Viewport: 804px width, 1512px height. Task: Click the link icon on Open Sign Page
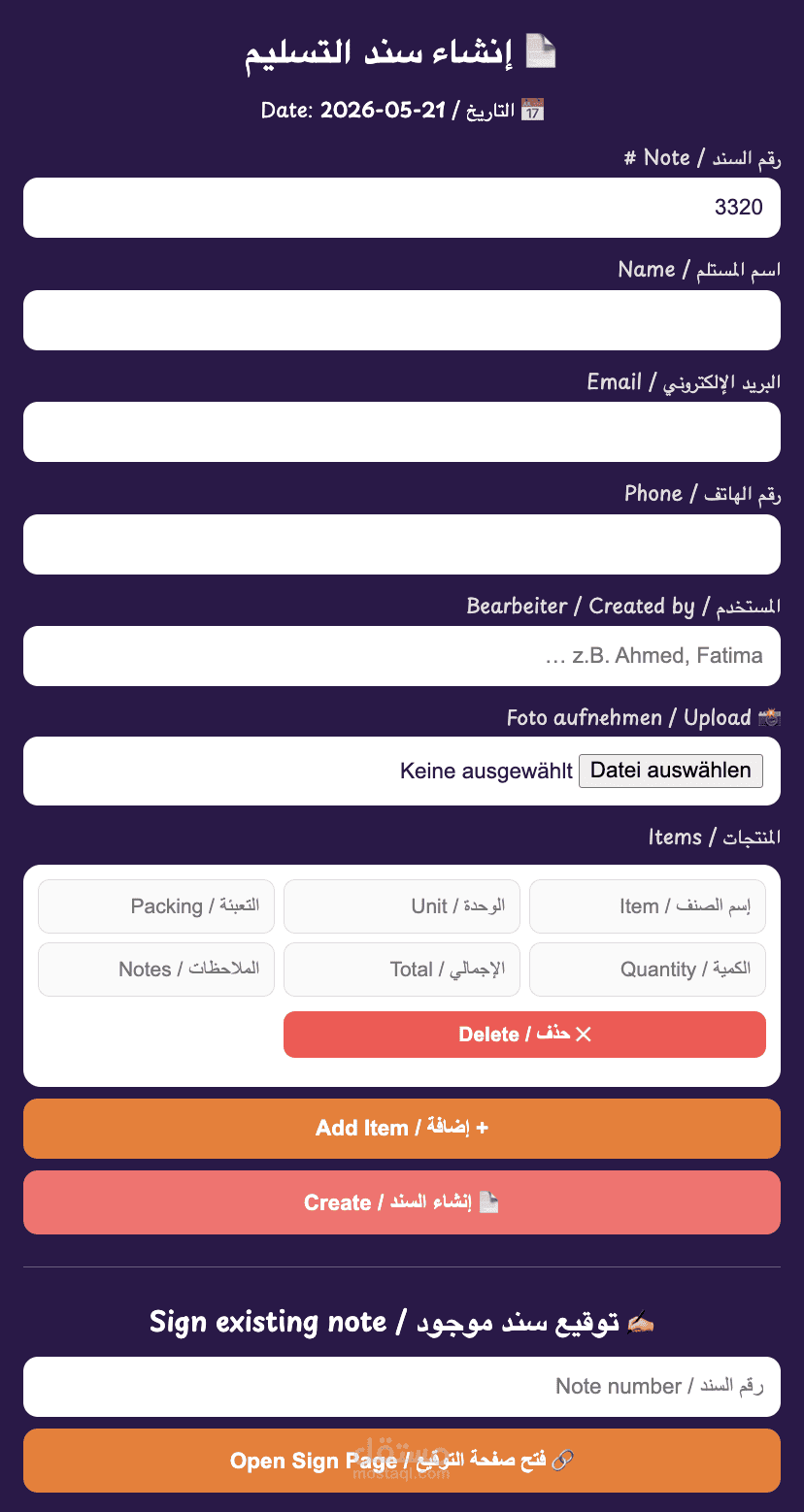(x=563, y=1460)
